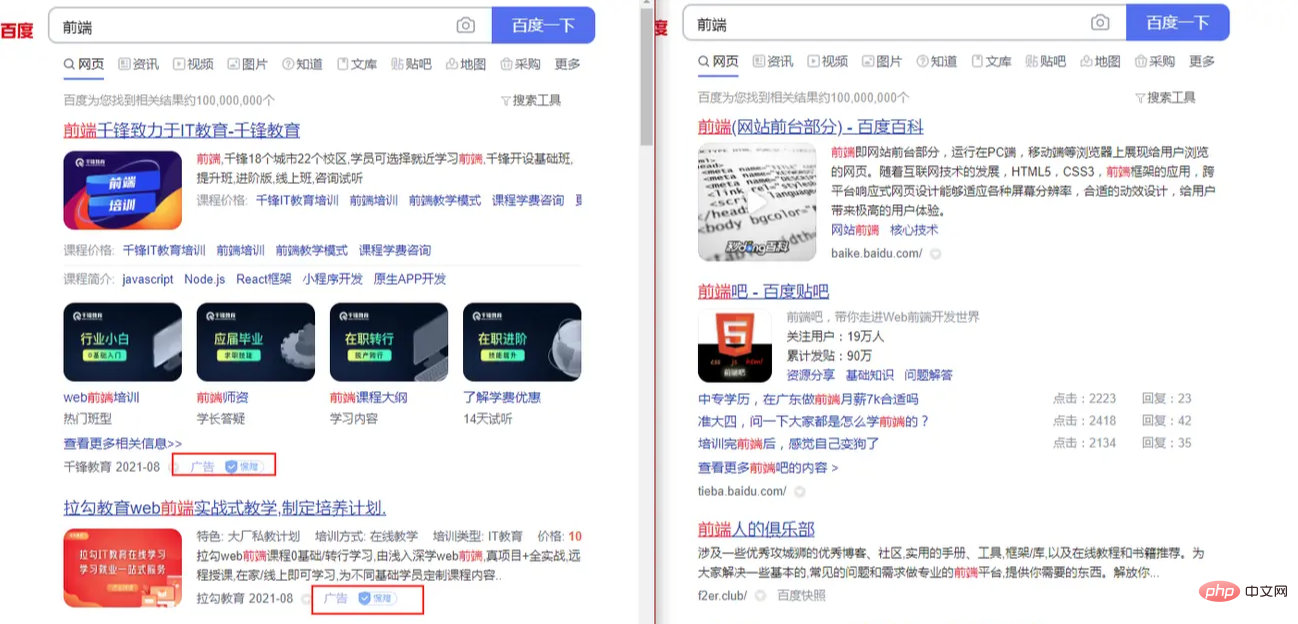This screenshot has width=1298, height=624.
Task: Switch to the 图片 tab in the left pane
Action: (x=247, y=64)
